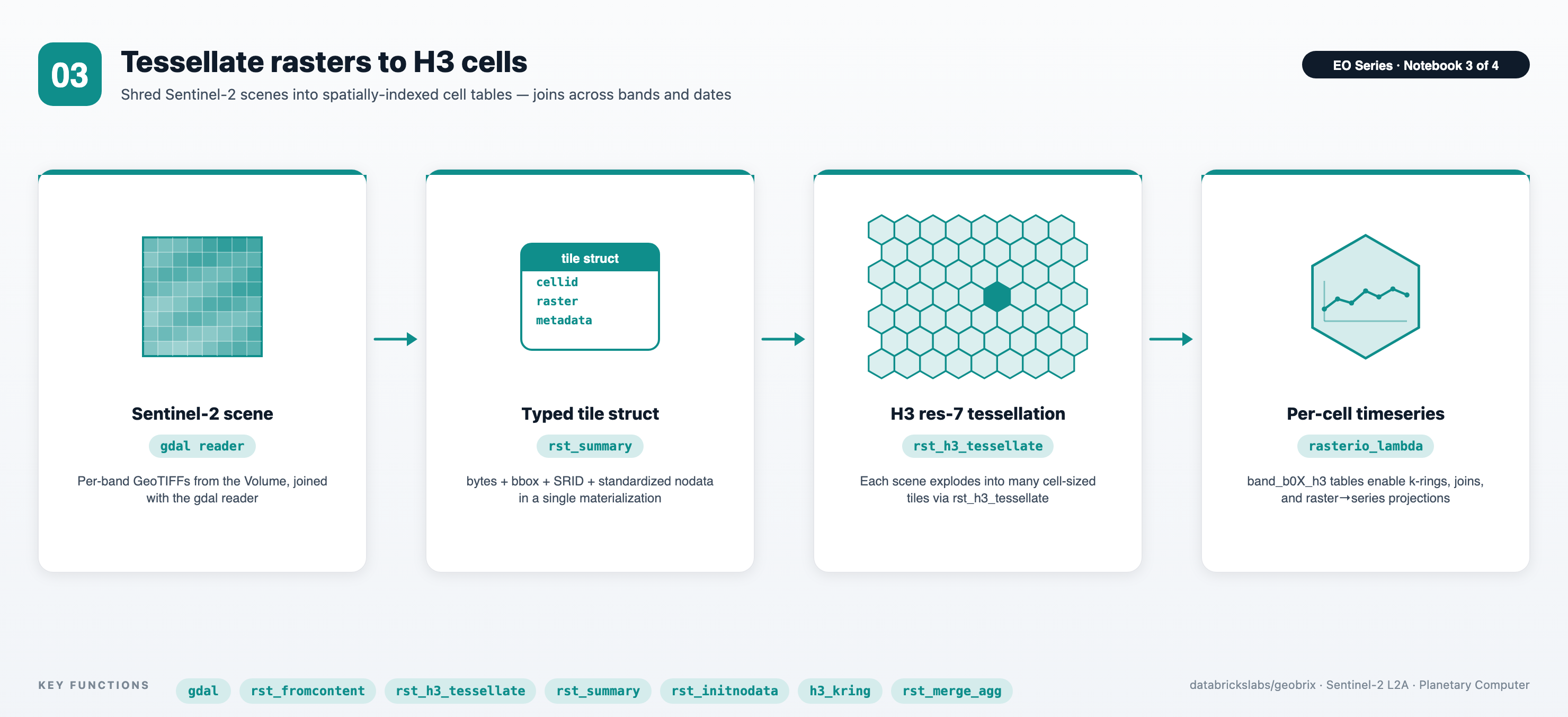
Task: Click the tile struct table graphic
Action: tap(590, 297)
